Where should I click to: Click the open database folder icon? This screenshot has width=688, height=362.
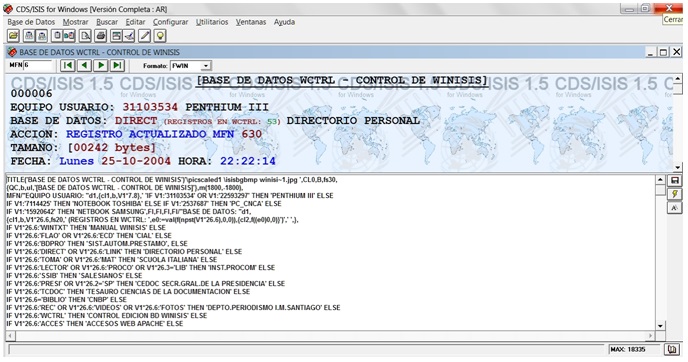point(14,36)
